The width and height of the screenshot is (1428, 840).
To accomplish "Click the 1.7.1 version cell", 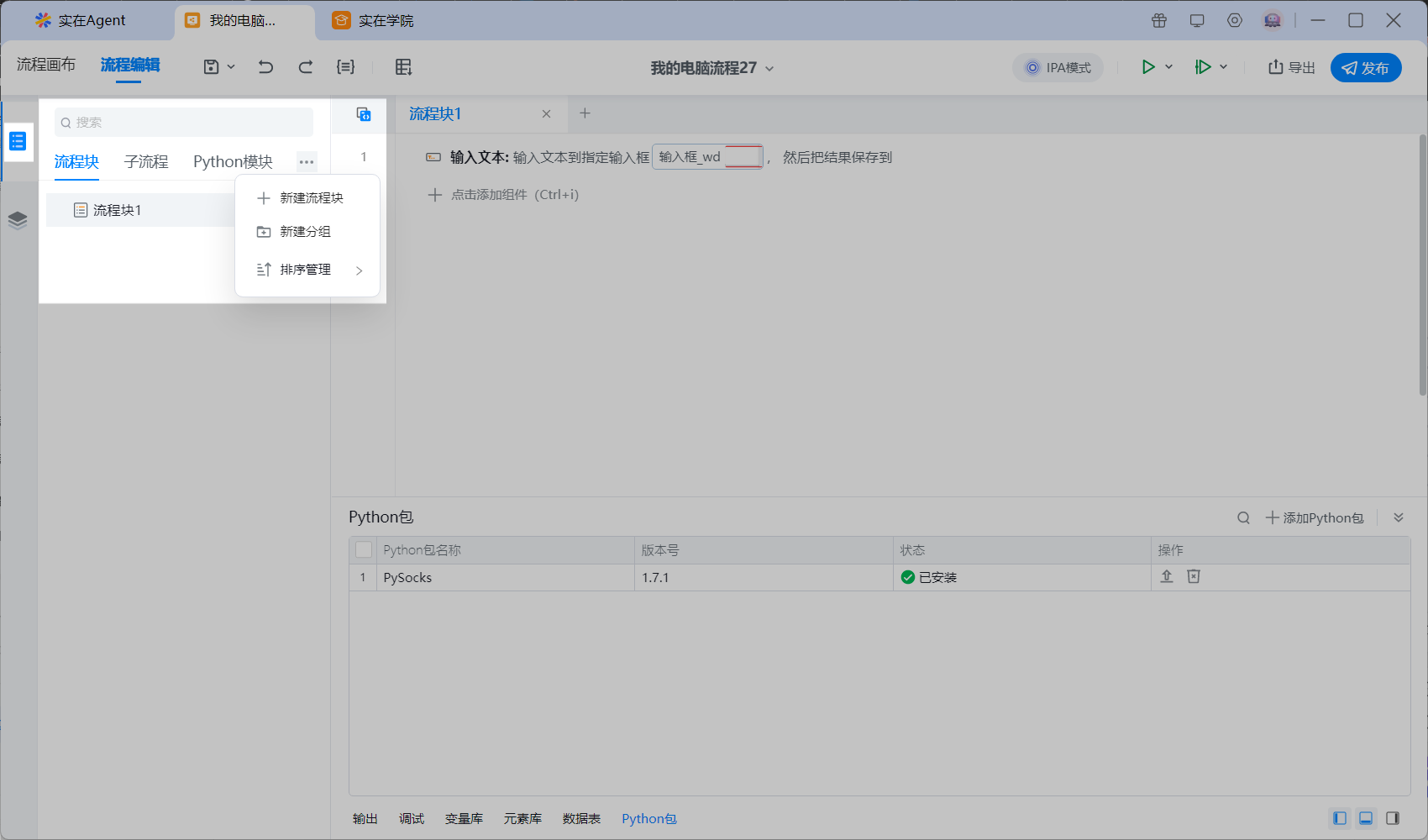I will point(764,578).
